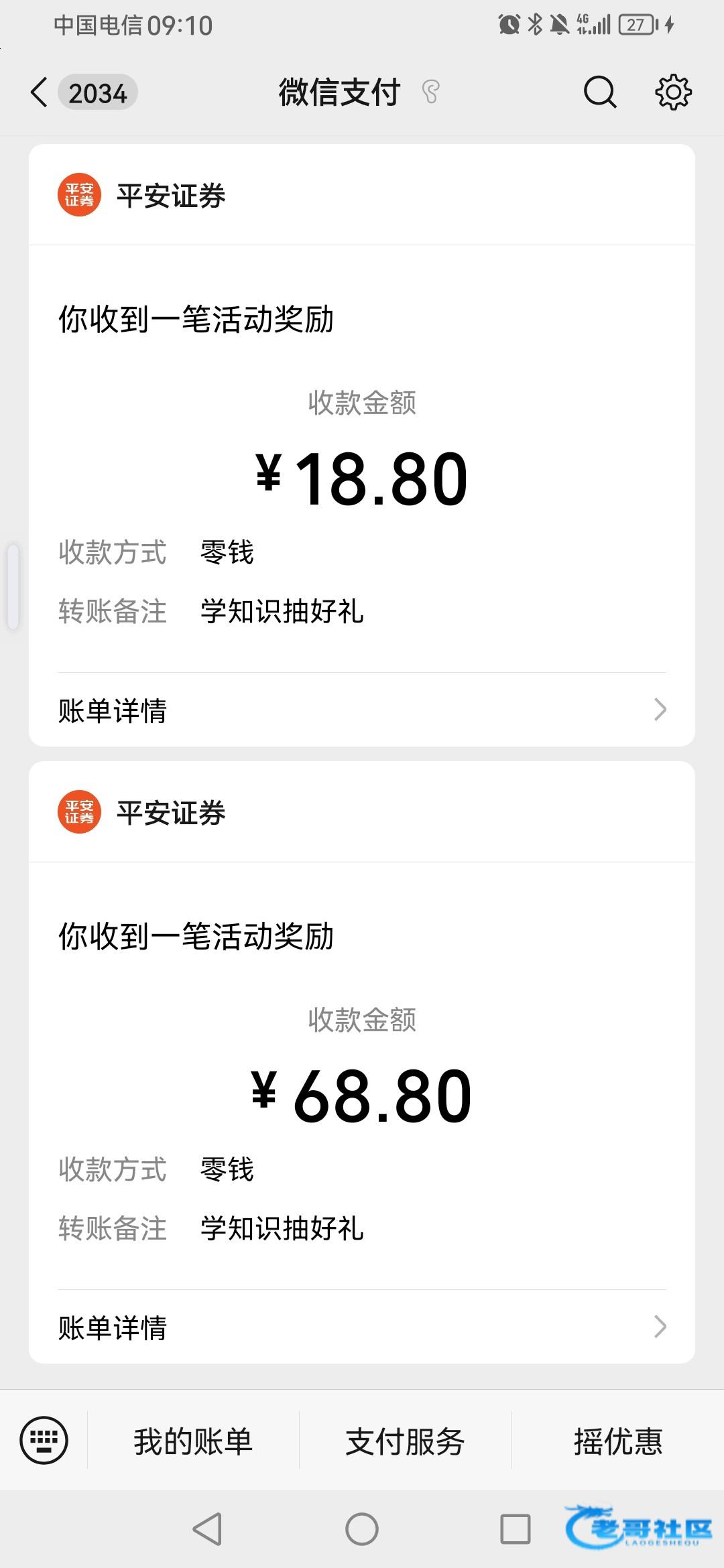
Task: Open search with the magnifier icon
Action: [x=599, y=92]
